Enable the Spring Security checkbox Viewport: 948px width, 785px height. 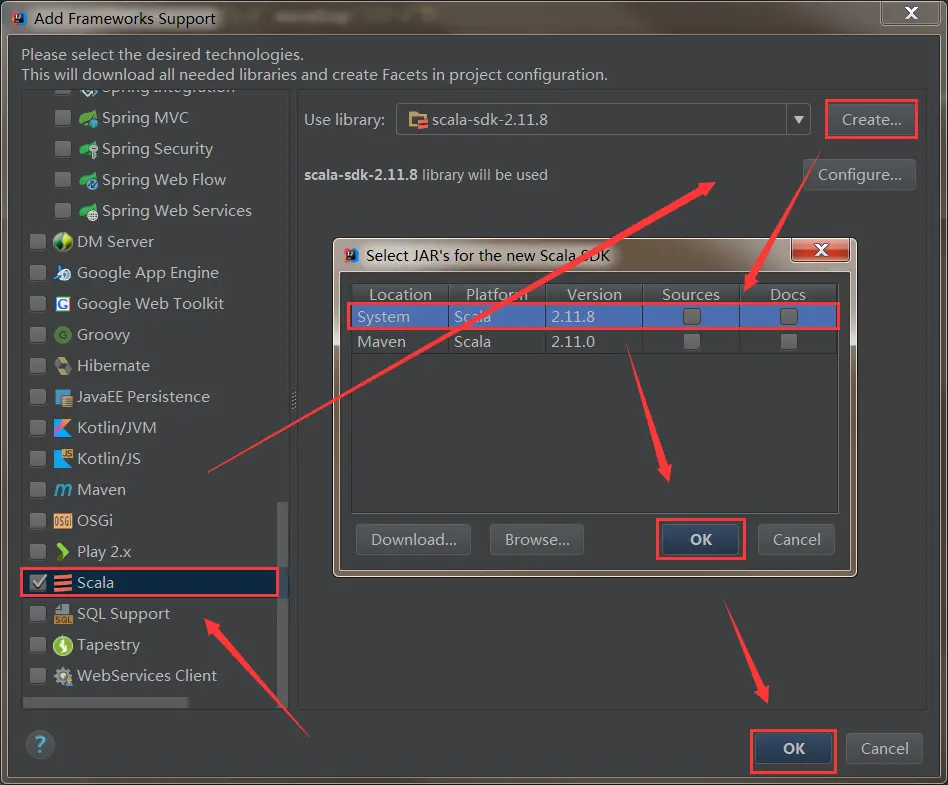63,148
